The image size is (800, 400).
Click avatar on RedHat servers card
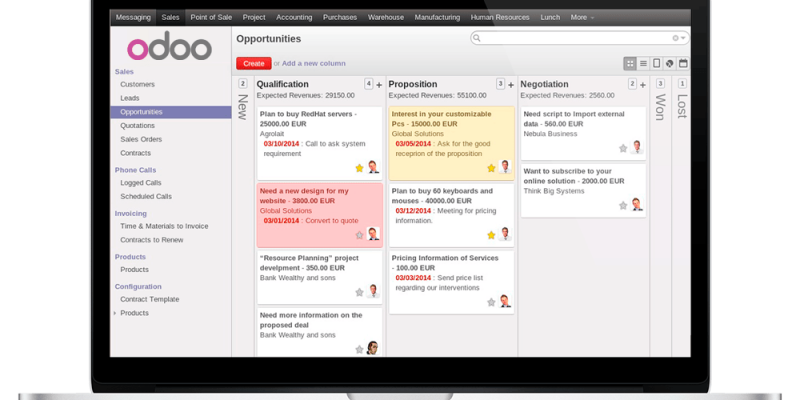coord(373,167)
